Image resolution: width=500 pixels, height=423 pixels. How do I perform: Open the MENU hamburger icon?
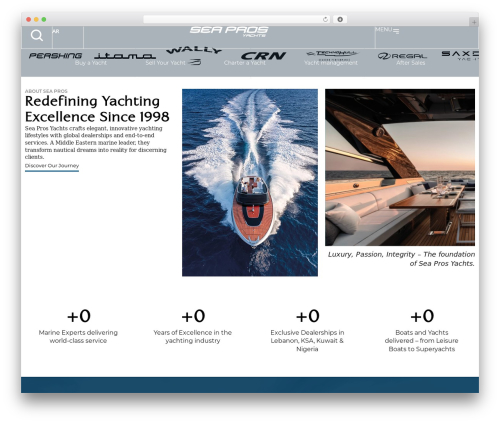396,31
